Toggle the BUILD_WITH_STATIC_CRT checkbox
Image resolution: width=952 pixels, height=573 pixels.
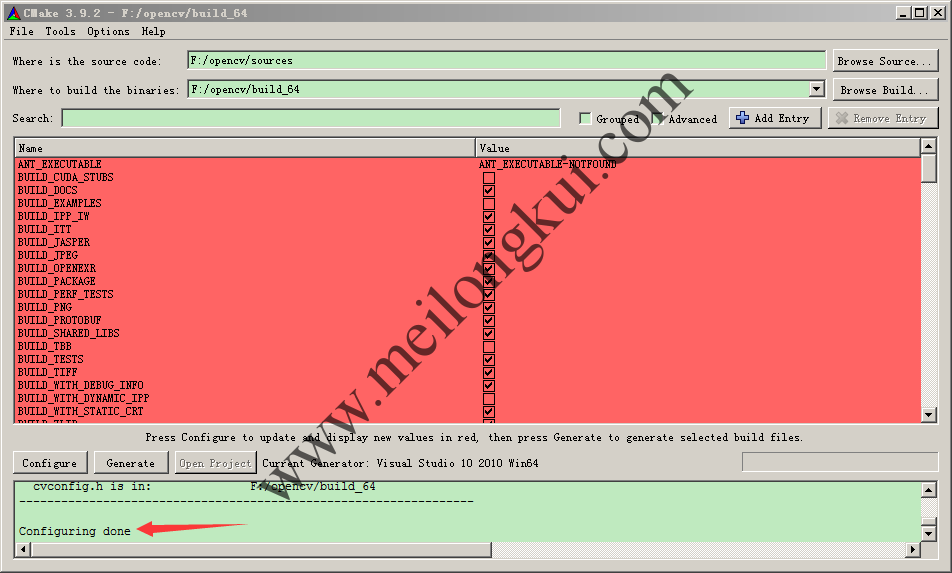489,412
